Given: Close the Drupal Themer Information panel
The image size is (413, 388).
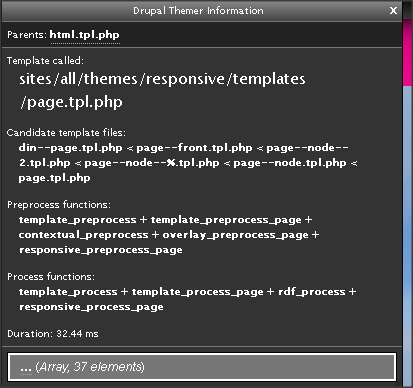Looking at the screenshot, I should point(393,11).
